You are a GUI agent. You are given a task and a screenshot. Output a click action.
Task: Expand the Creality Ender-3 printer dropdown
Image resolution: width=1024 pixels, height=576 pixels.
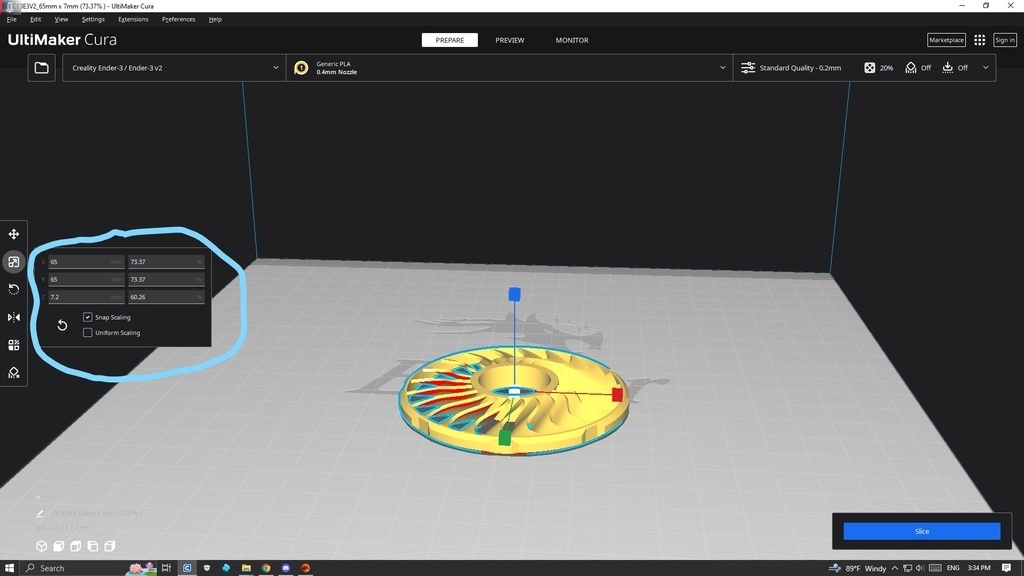point(175,68)
